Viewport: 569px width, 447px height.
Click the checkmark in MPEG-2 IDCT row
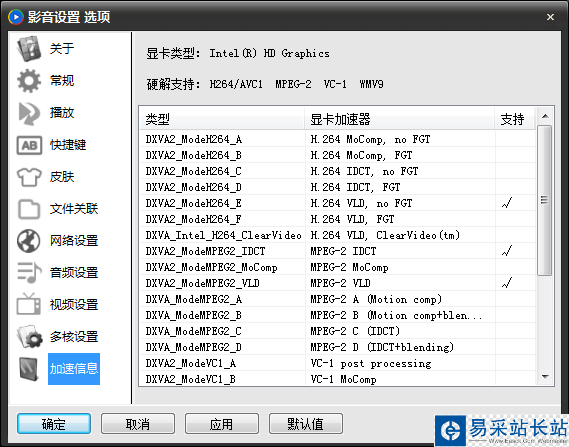click(507, 250)
